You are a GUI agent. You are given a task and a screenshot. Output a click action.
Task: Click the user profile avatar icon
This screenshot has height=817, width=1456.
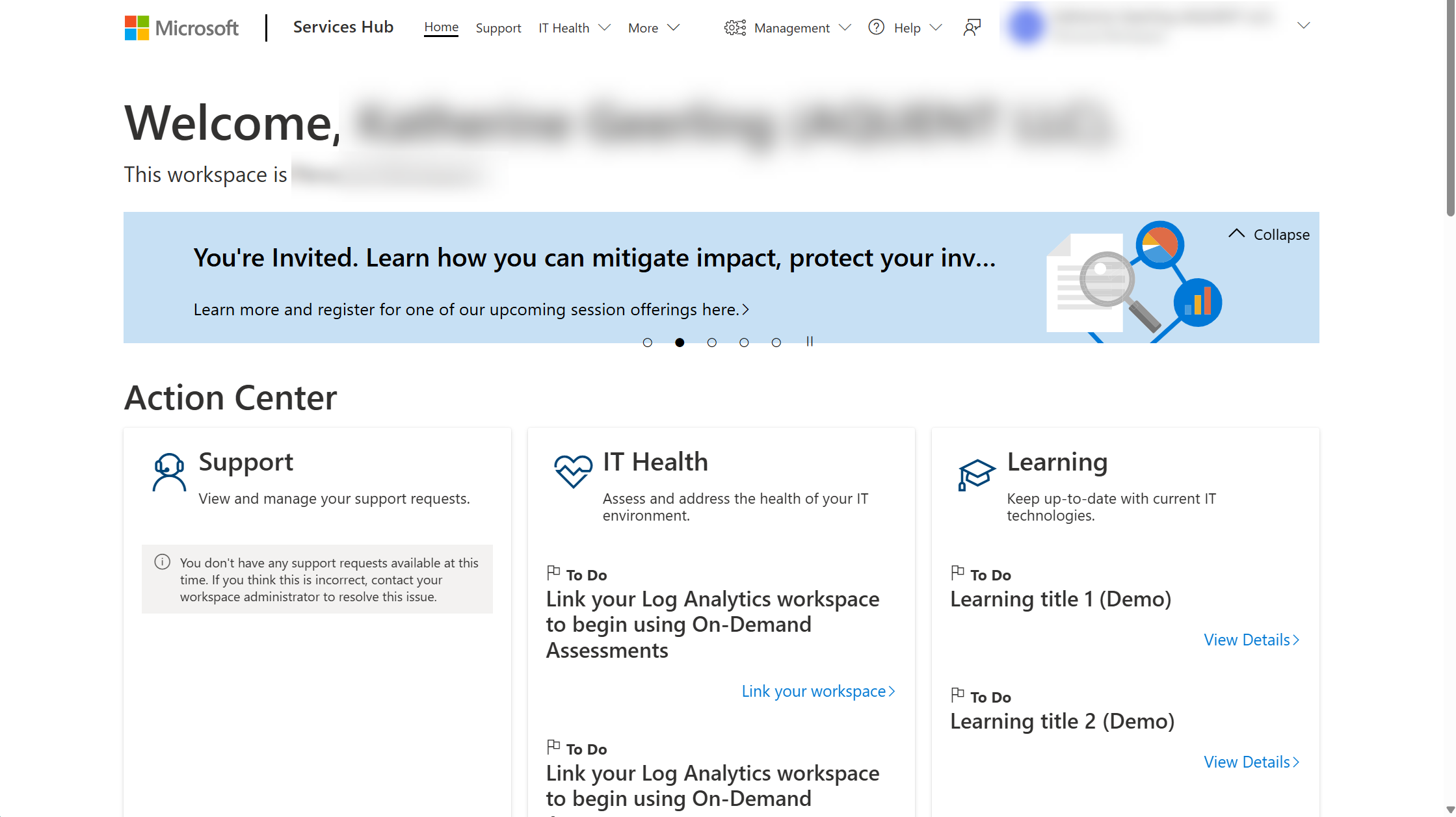pos(1025,26)
